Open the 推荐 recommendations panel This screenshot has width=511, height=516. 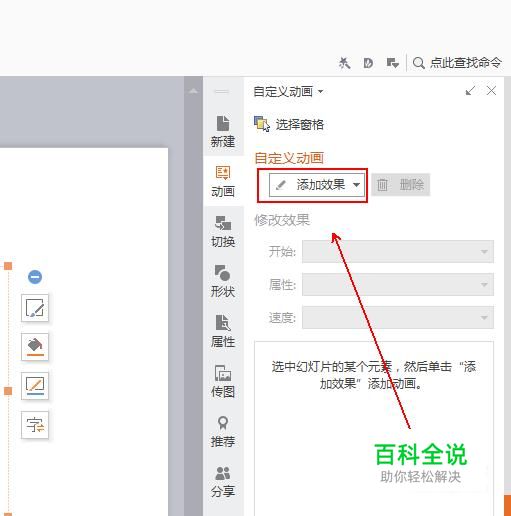pyautogui.click(x=223, y=431)
